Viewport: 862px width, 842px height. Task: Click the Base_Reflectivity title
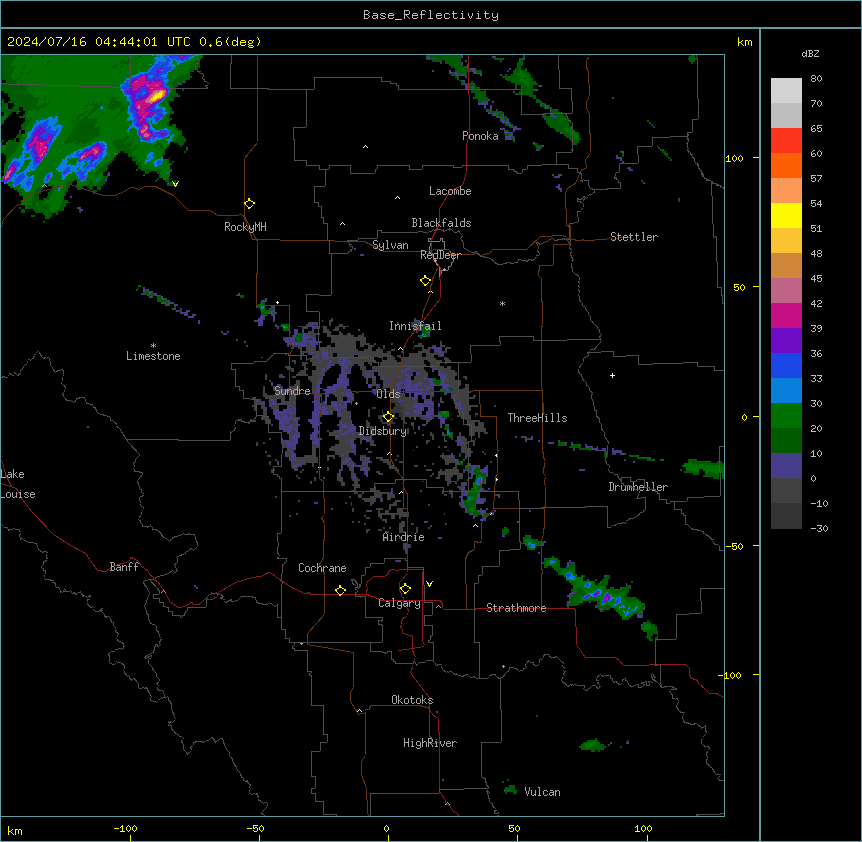pyautogui.click(x=431, y=15)
